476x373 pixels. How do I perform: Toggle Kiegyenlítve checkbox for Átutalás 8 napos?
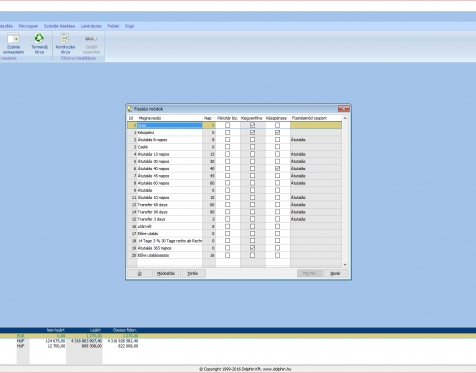click(252, 140)
